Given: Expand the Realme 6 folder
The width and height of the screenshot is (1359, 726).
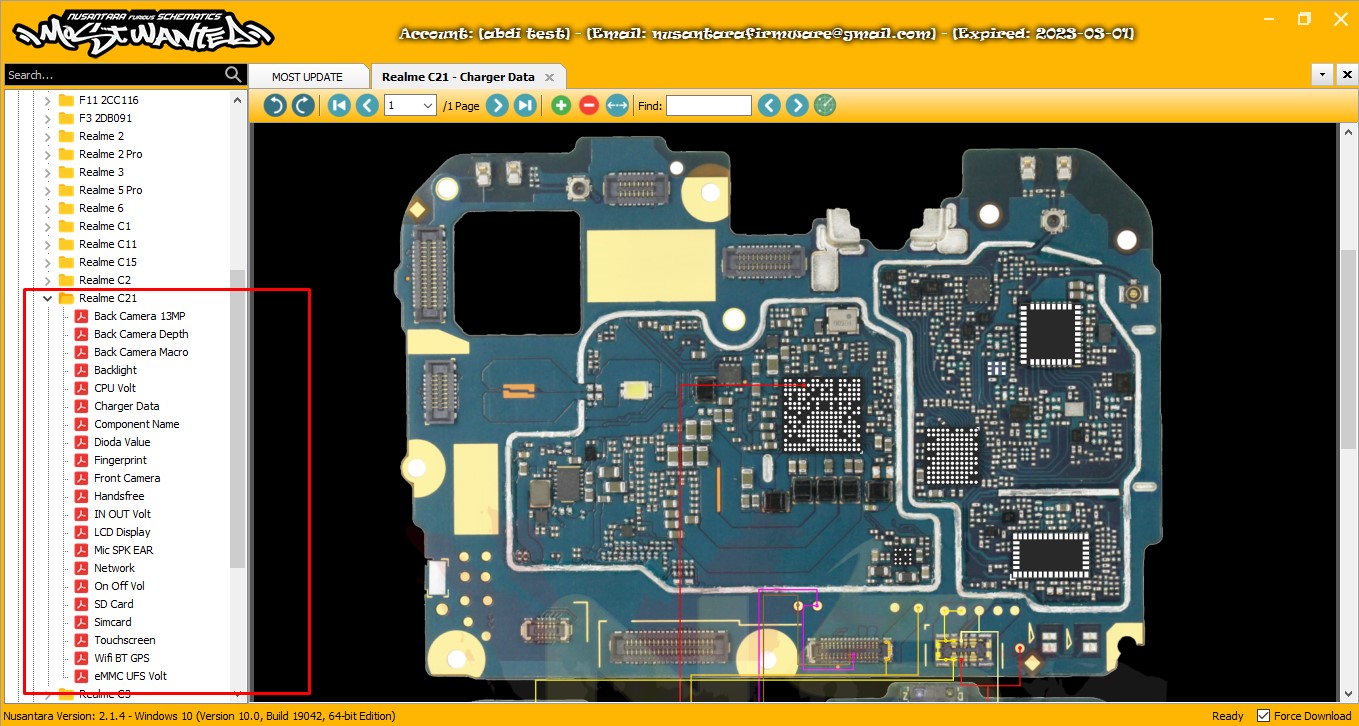Looking at the screenshot, I should point(47,208).
